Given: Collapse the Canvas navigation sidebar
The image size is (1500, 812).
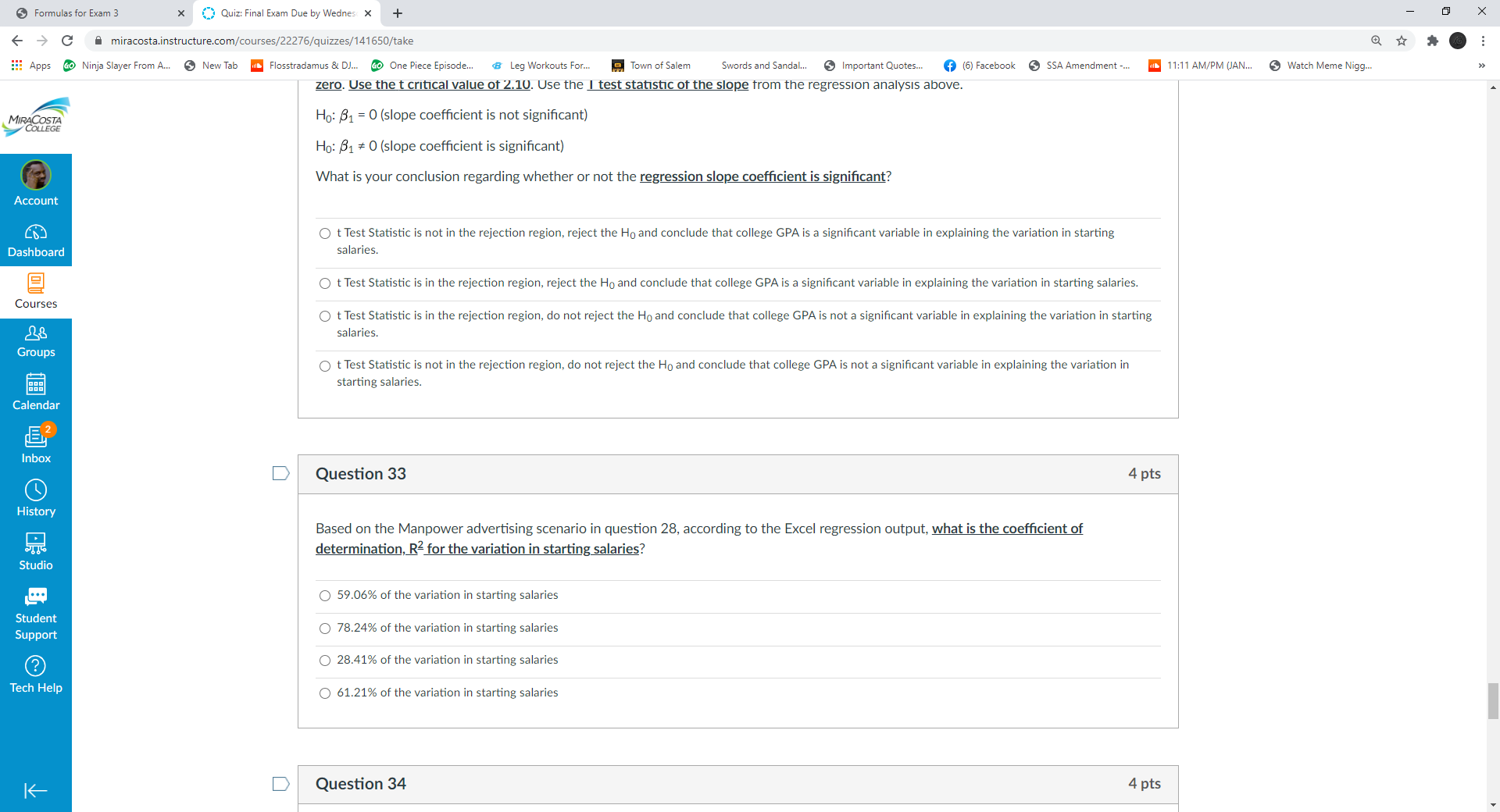Looking at the screenshot, I should point(35,791).
